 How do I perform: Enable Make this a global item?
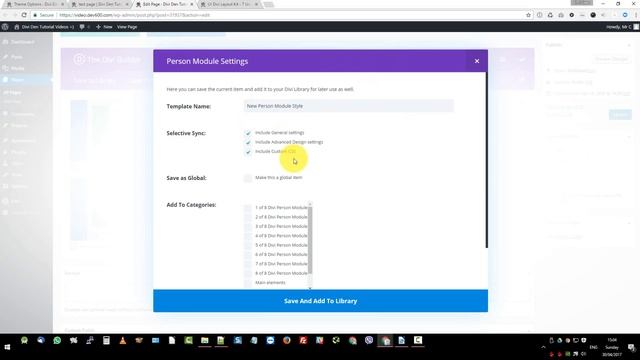248,178
